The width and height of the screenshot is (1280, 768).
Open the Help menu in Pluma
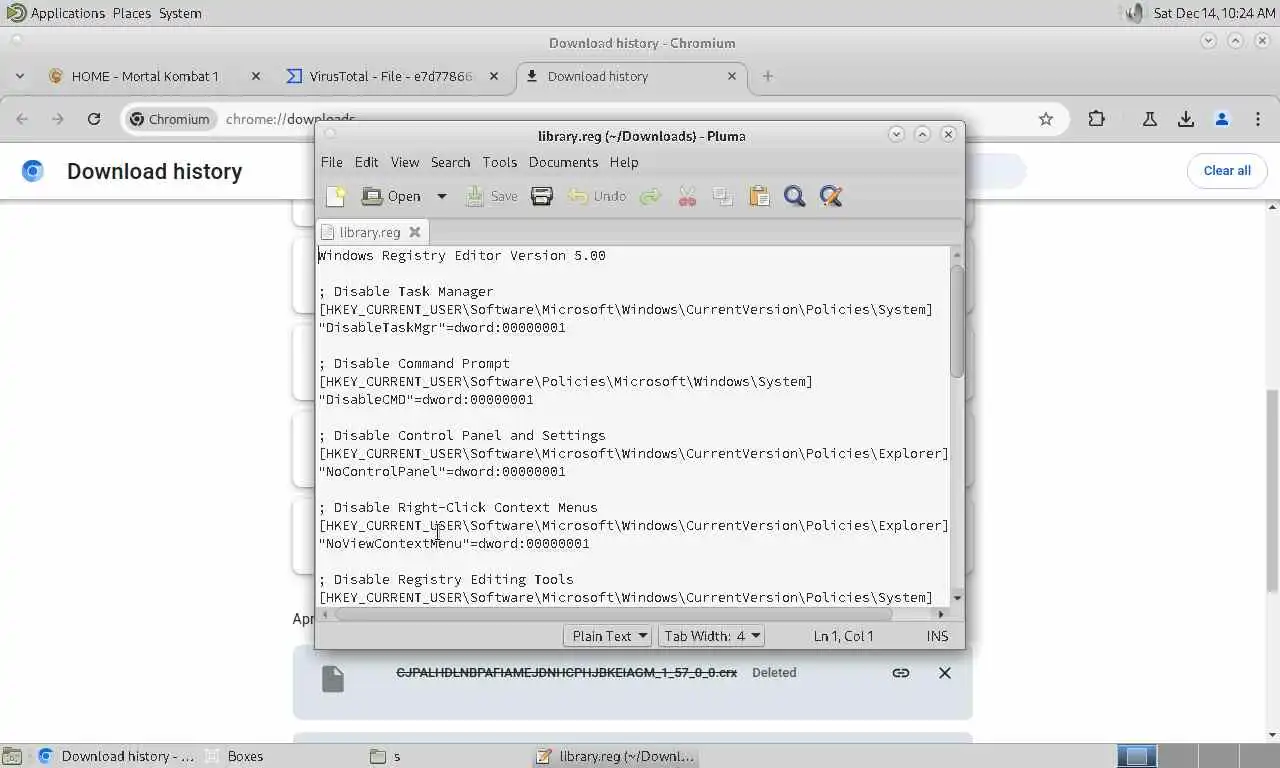(624, 162)
